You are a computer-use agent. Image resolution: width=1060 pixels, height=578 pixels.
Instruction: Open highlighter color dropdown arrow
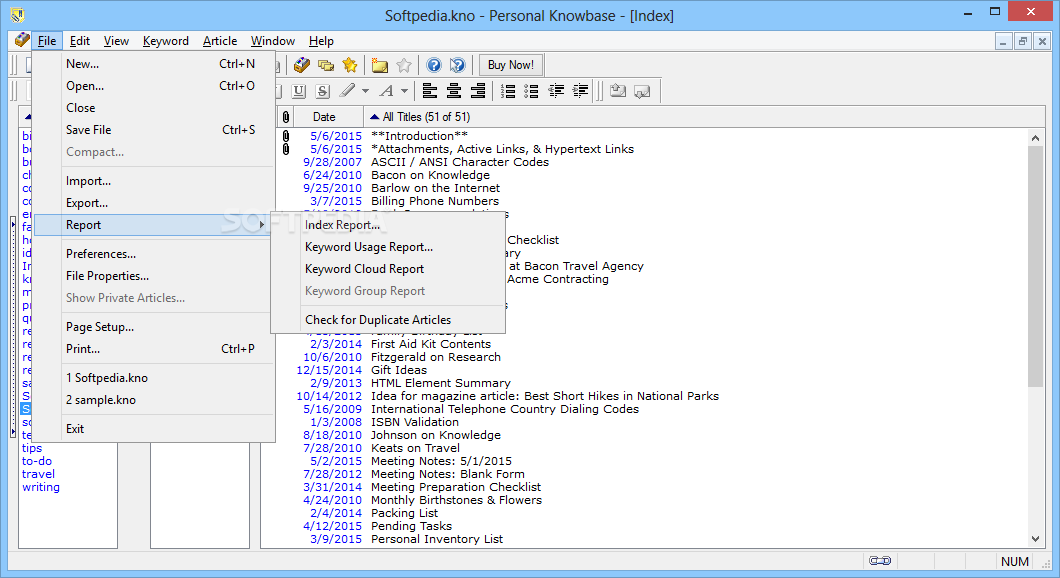pyautogui.click(x=365, y=91)
